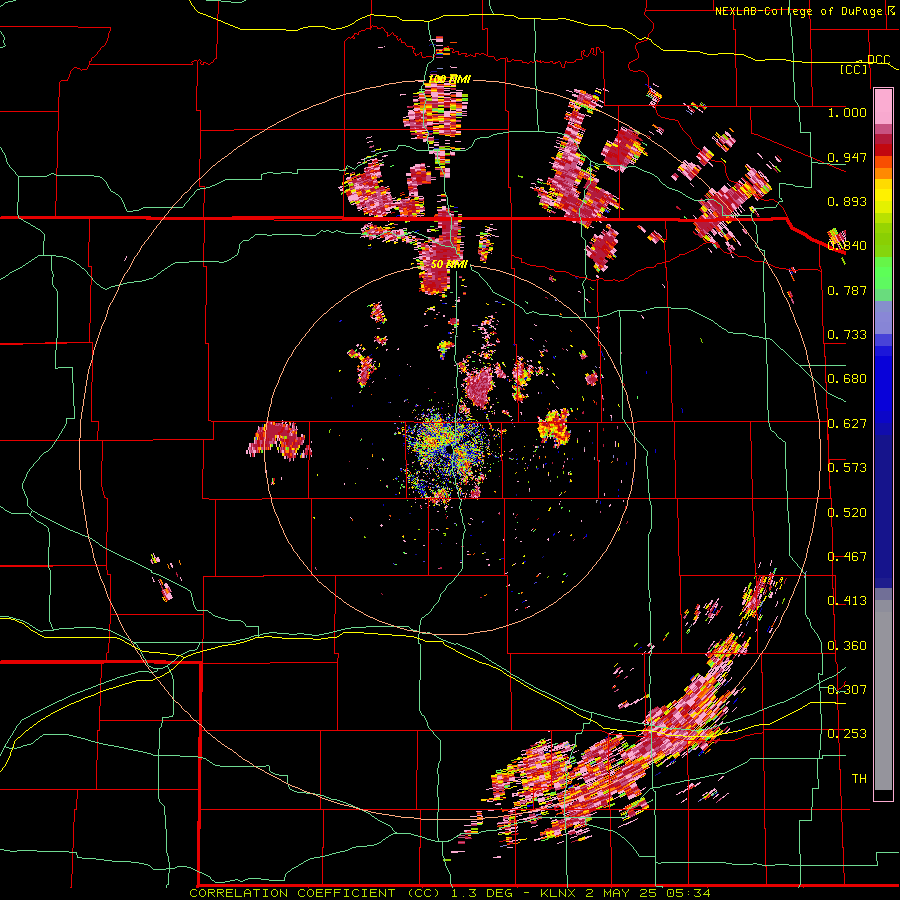Click the 0.627 legend value
Viewport: 900px width, 900px height.
point(847,424)
